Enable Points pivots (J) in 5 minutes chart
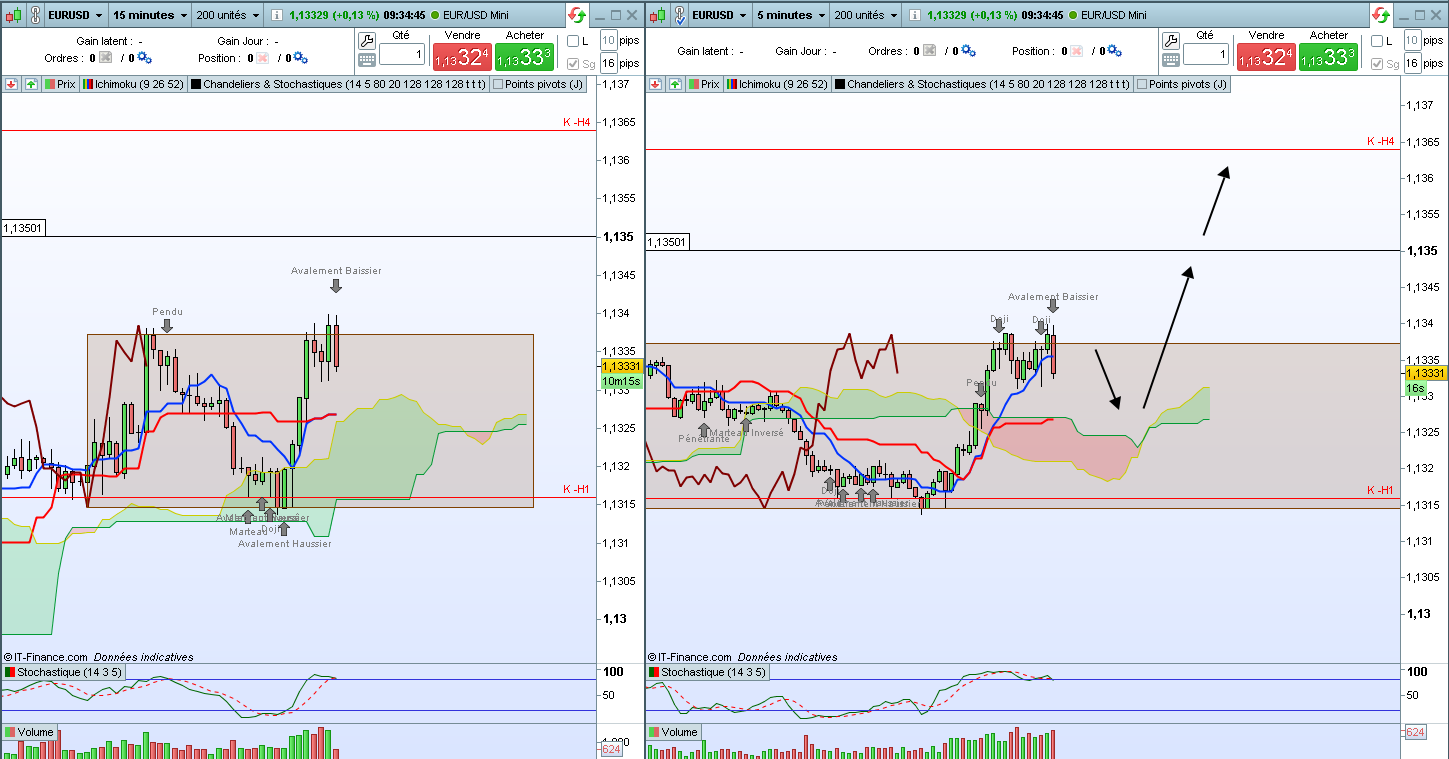1449x759 pixels. coord(1182,85)
